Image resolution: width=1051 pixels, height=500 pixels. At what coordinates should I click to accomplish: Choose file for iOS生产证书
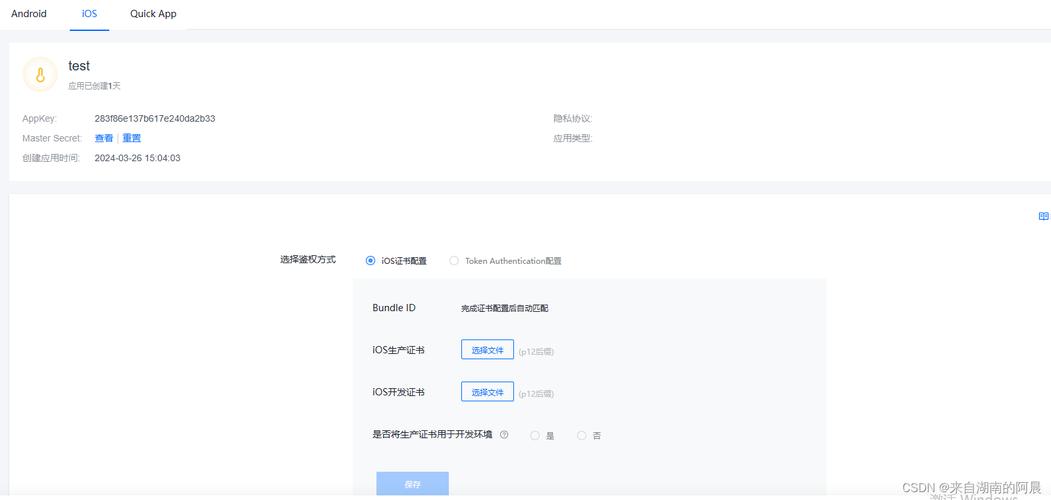[x=487, y=349]
